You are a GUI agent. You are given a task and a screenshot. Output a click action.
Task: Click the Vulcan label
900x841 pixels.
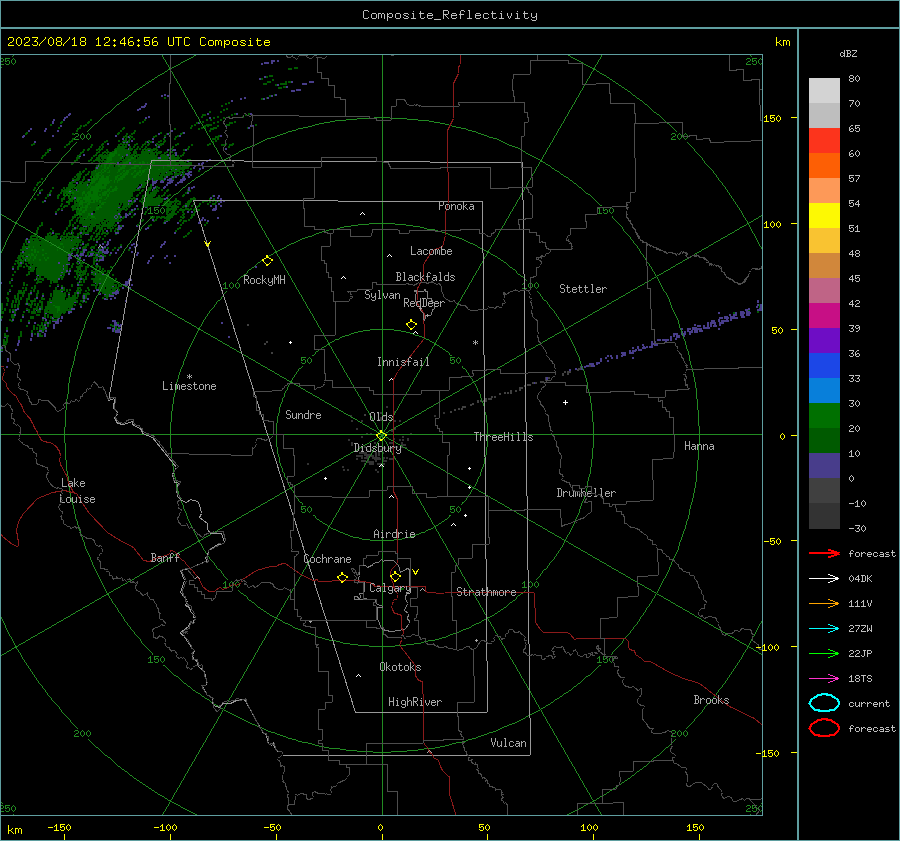(x=508, y=743)
